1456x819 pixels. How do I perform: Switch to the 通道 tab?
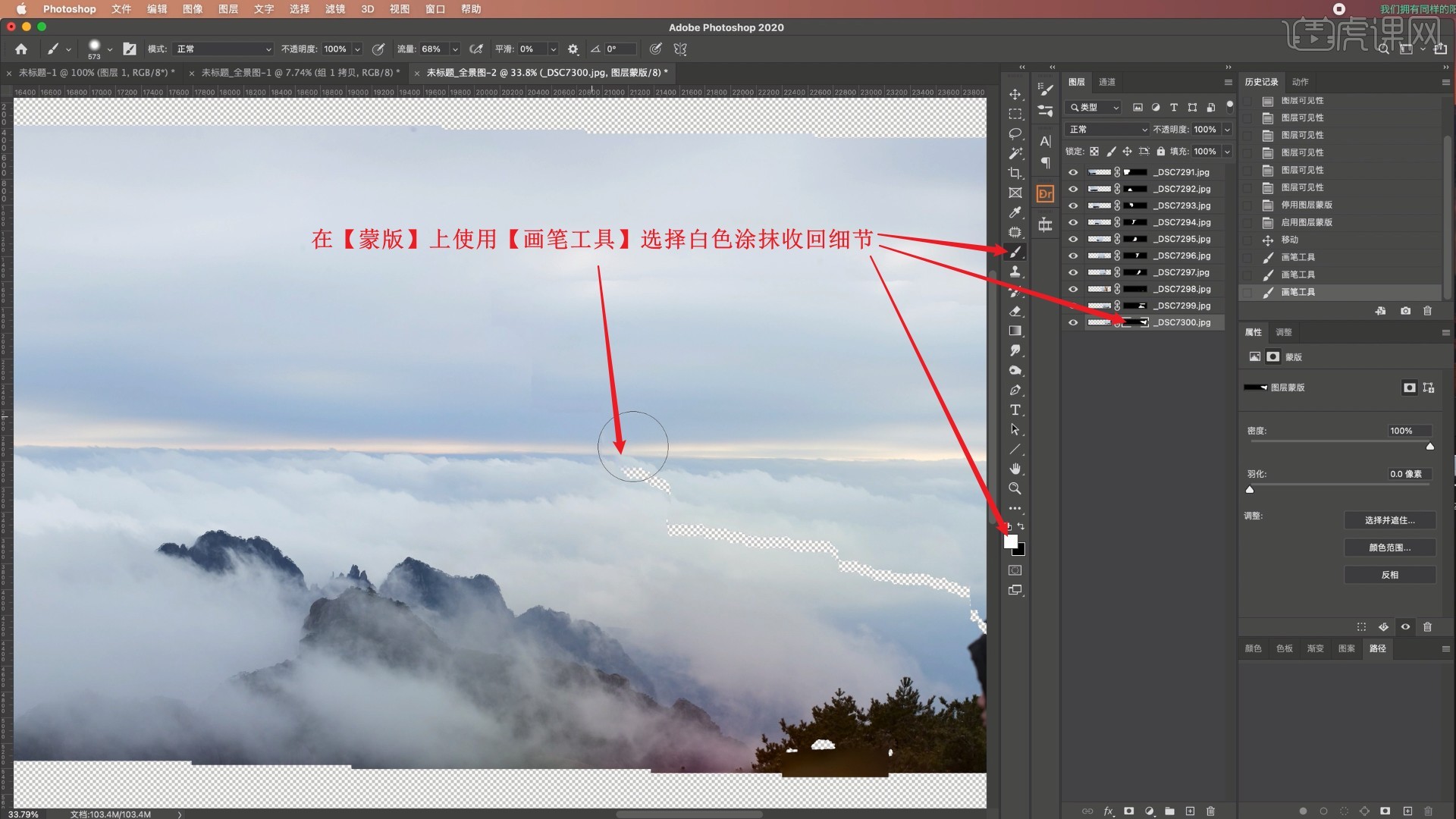[x=1107, y=82]
